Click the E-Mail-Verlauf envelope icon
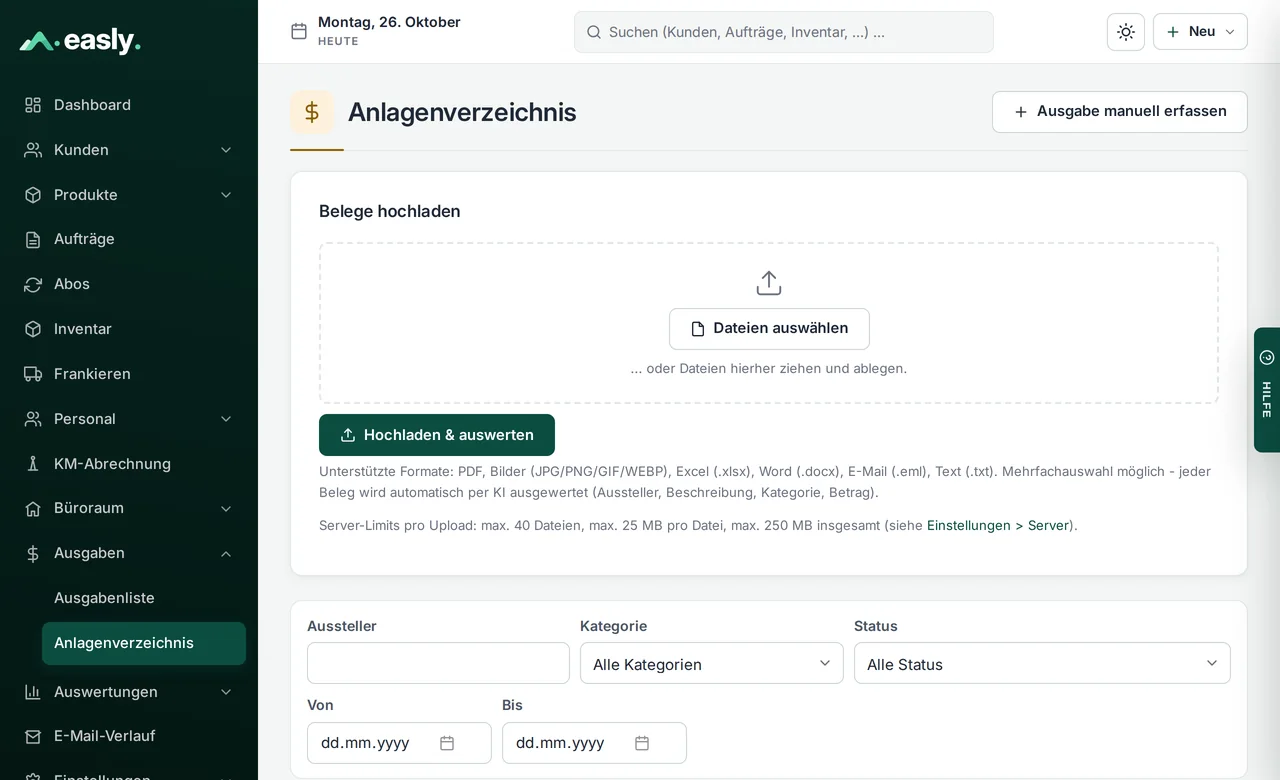 pos(33,736)
